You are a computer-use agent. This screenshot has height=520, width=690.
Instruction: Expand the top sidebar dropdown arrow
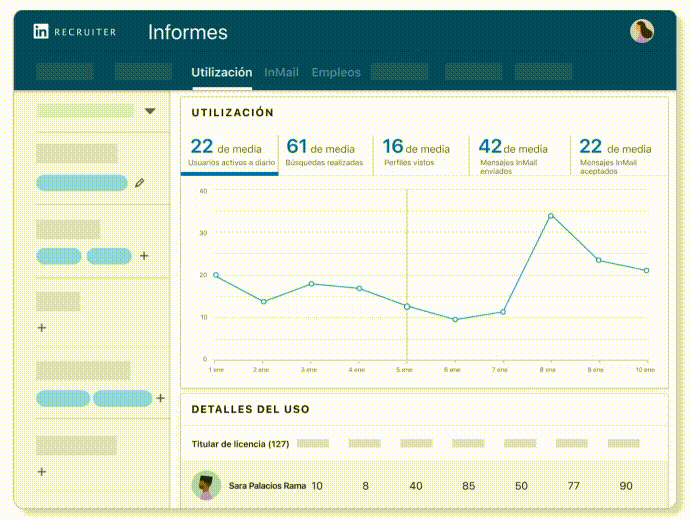pos(150,111)
